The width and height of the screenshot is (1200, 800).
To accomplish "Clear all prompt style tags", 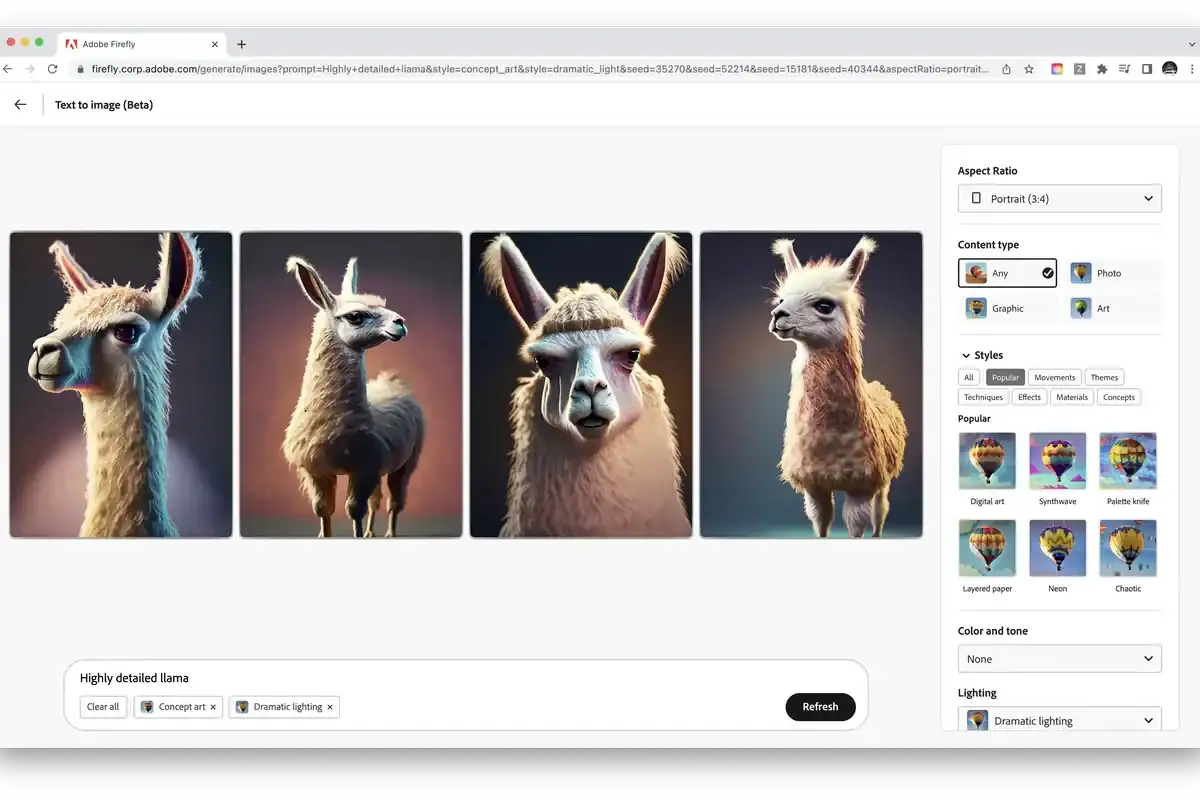I will point(103,707).
